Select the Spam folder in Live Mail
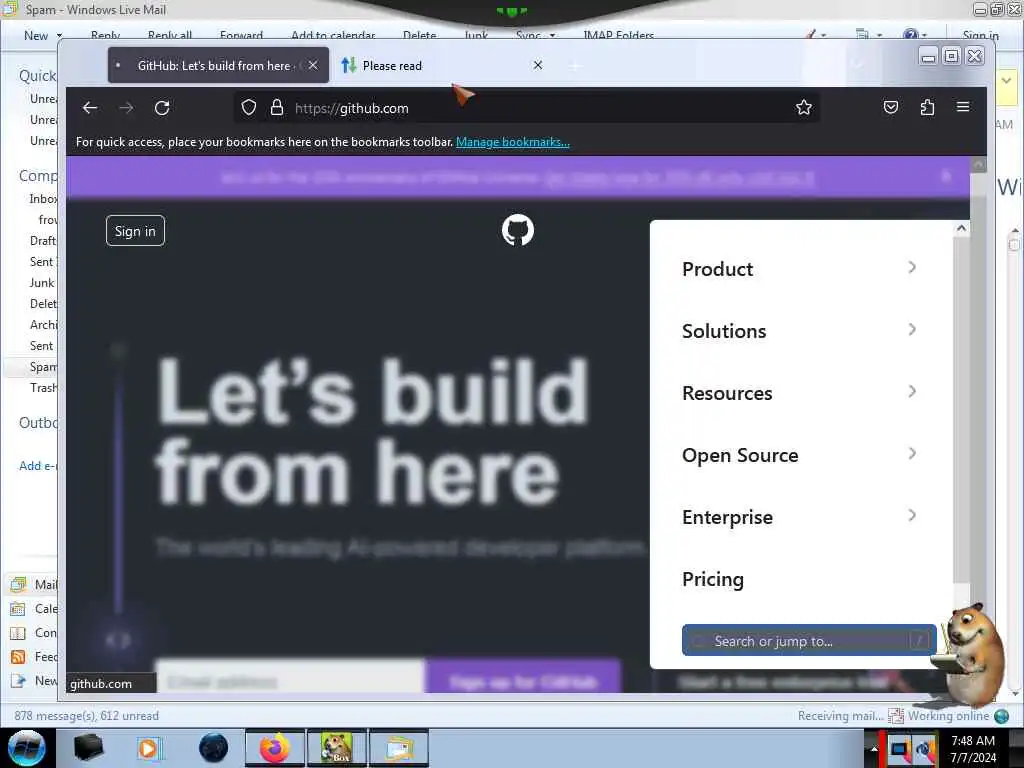1024x768 pixels. [x=43, y=366]
